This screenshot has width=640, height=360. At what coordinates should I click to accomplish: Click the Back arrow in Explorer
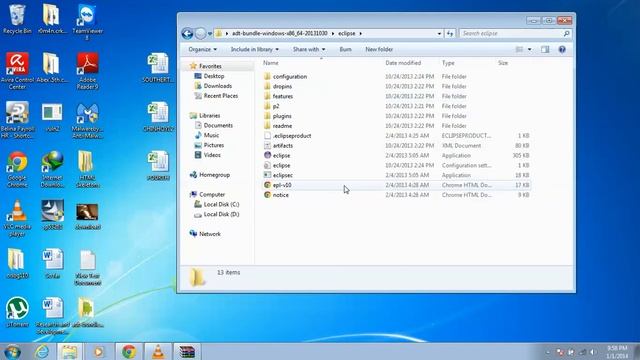[x=187, y=33]
